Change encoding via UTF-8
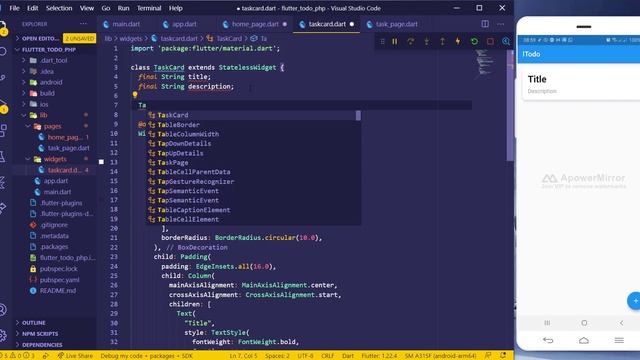This screenshot has width=640, height=360. pos(305,356)
